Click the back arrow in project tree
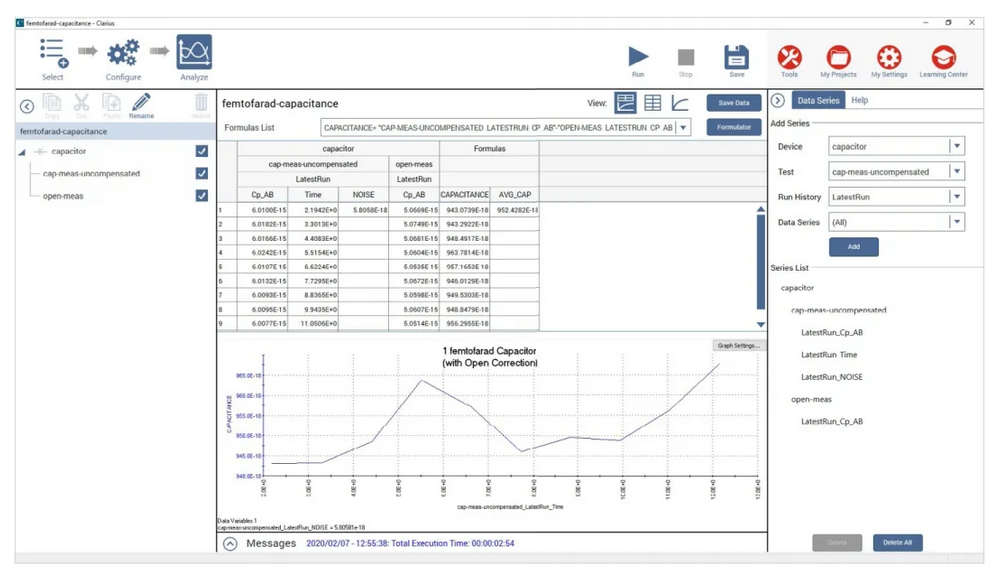 [x=27, y=106]
